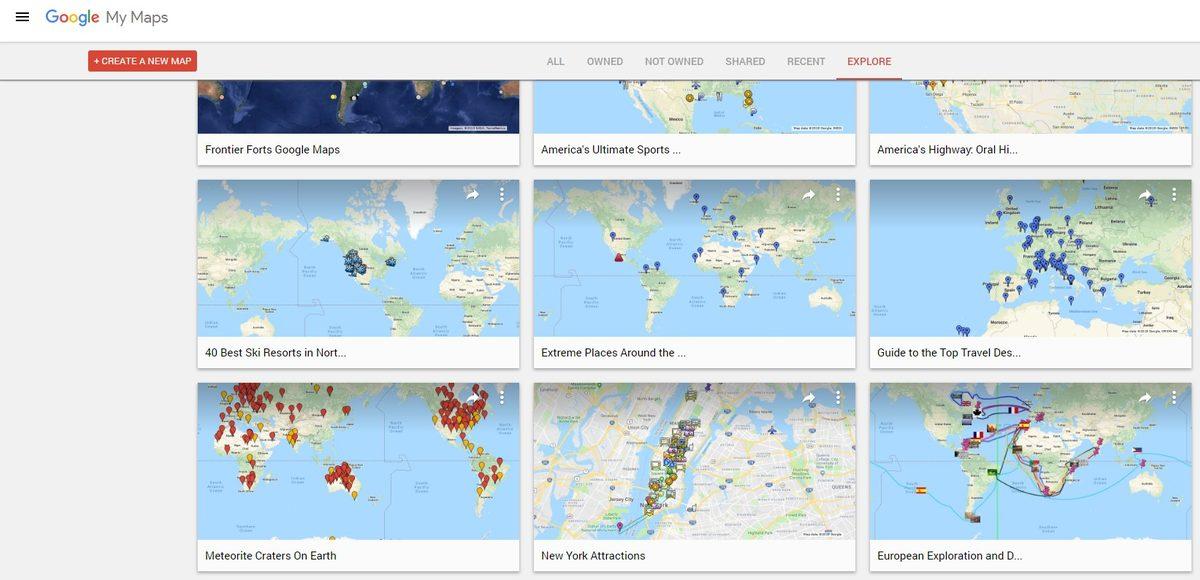Switch to the NOT OWNED tab
Image resolution: width=1200 pixels, height=580 pixels.
(673, 61)
